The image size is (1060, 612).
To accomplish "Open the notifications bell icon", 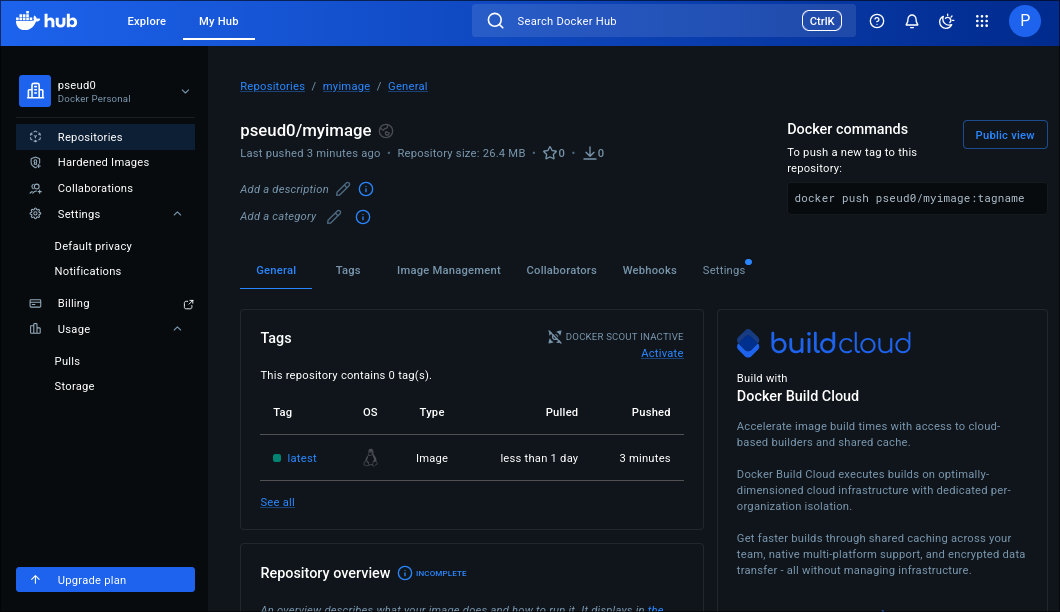I will click(911, 21).
